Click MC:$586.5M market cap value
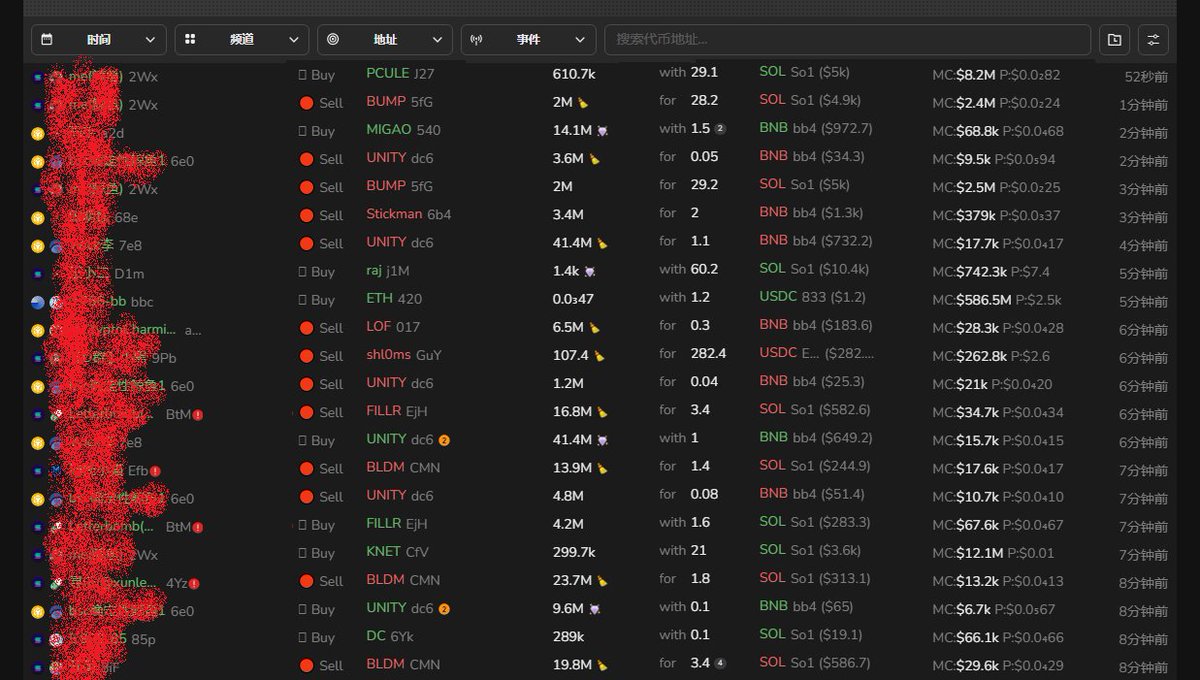This screenshot has height=680, width=1200. tap(971, 299)
